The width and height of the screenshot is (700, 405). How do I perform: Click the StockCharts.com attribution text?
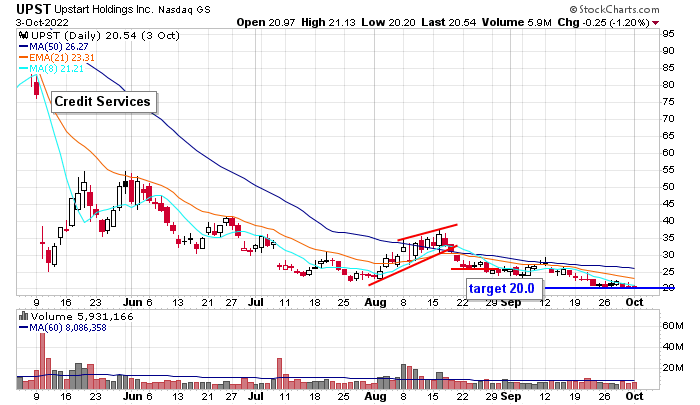click(614, 9)
